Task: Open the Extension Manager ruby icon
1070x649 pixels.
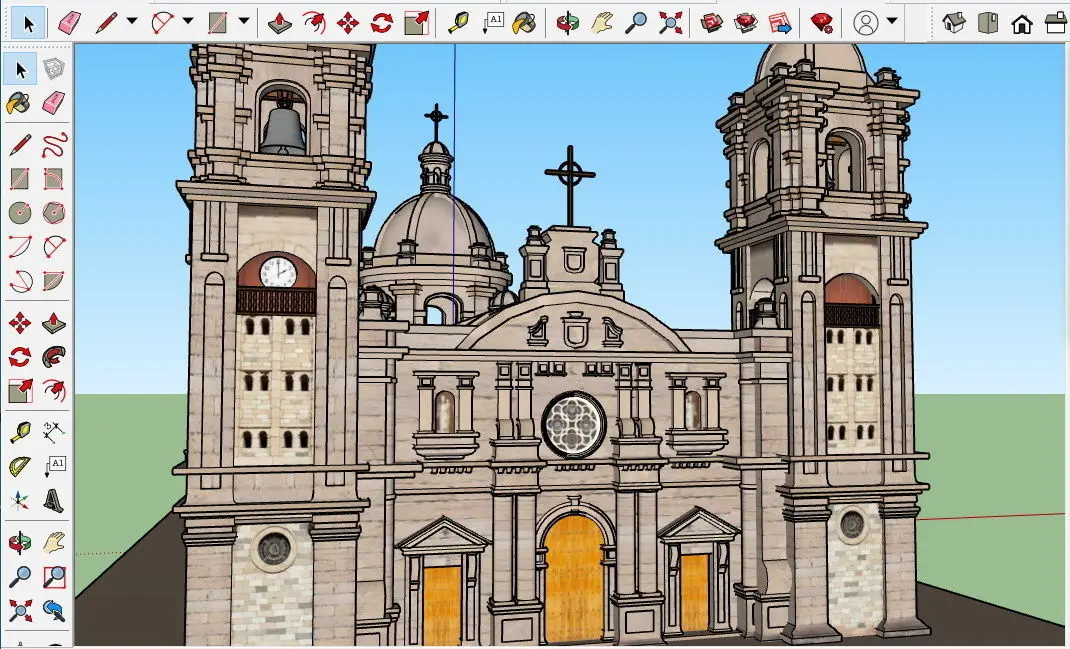Action: point(822,23)
